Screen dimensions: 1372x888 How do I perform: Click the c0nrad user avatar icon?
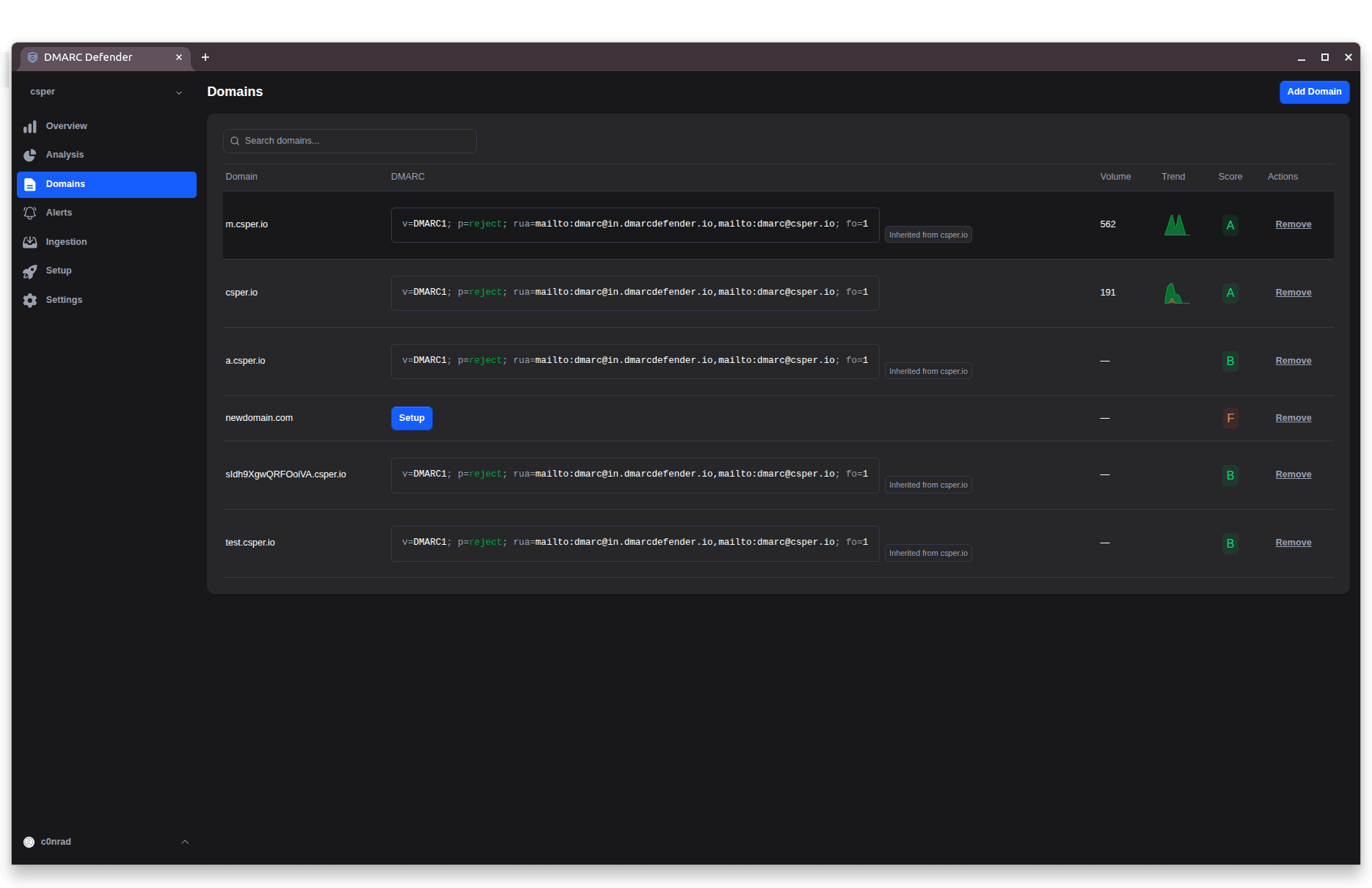29,842
